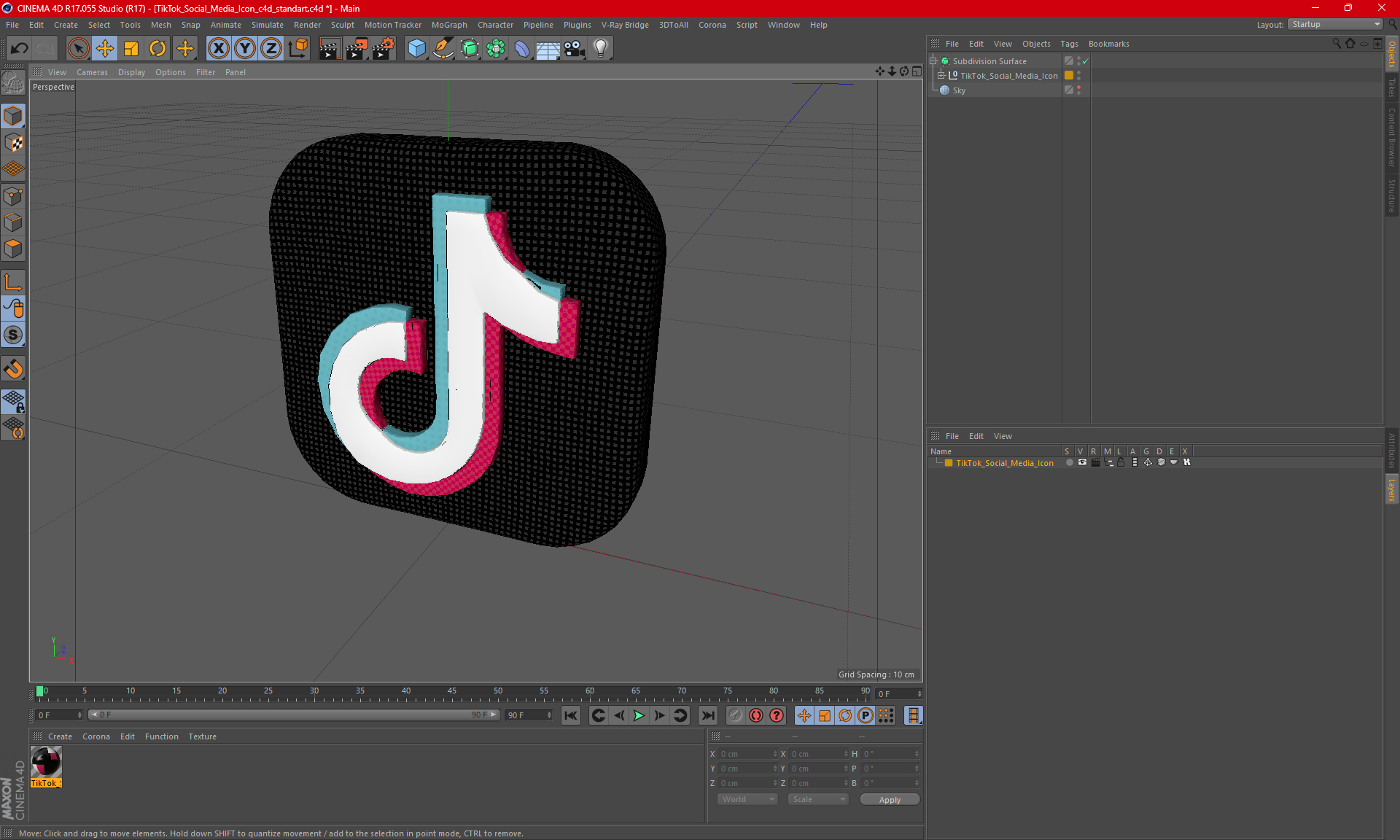Select the Live Selection tool
Screen dimensions: 1400x840
tap(78, 49)
